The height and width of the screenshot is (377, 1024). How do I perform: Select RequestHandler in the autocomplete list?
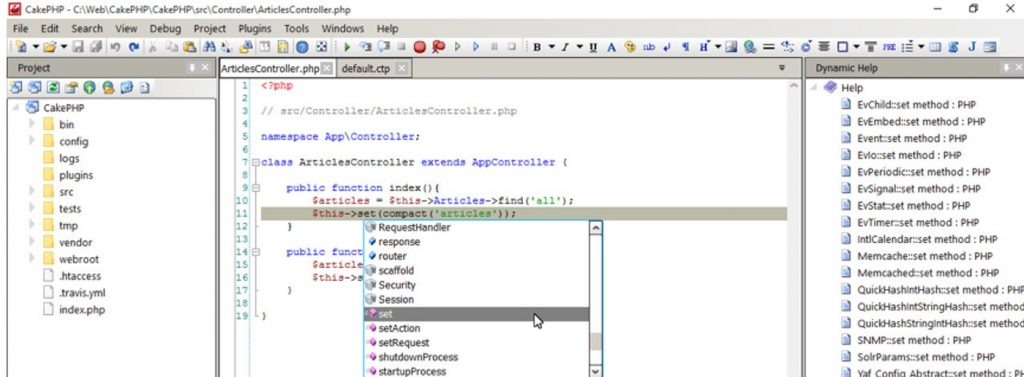(x=477, y=227)
